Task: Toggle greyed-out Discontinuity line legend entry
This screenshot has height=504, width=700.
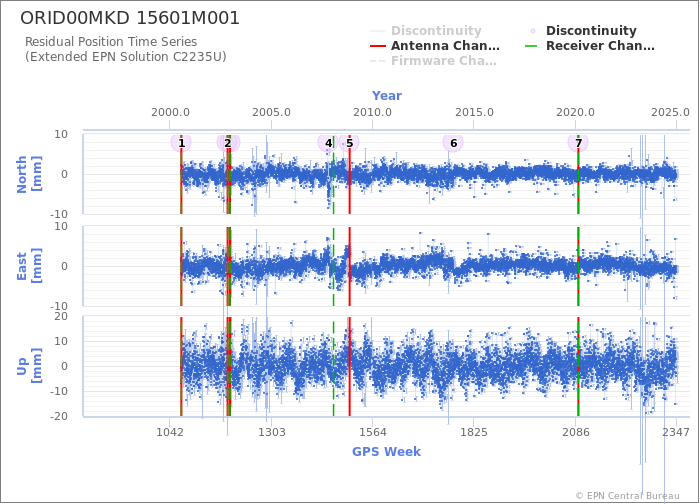Action: pos(426,31)
